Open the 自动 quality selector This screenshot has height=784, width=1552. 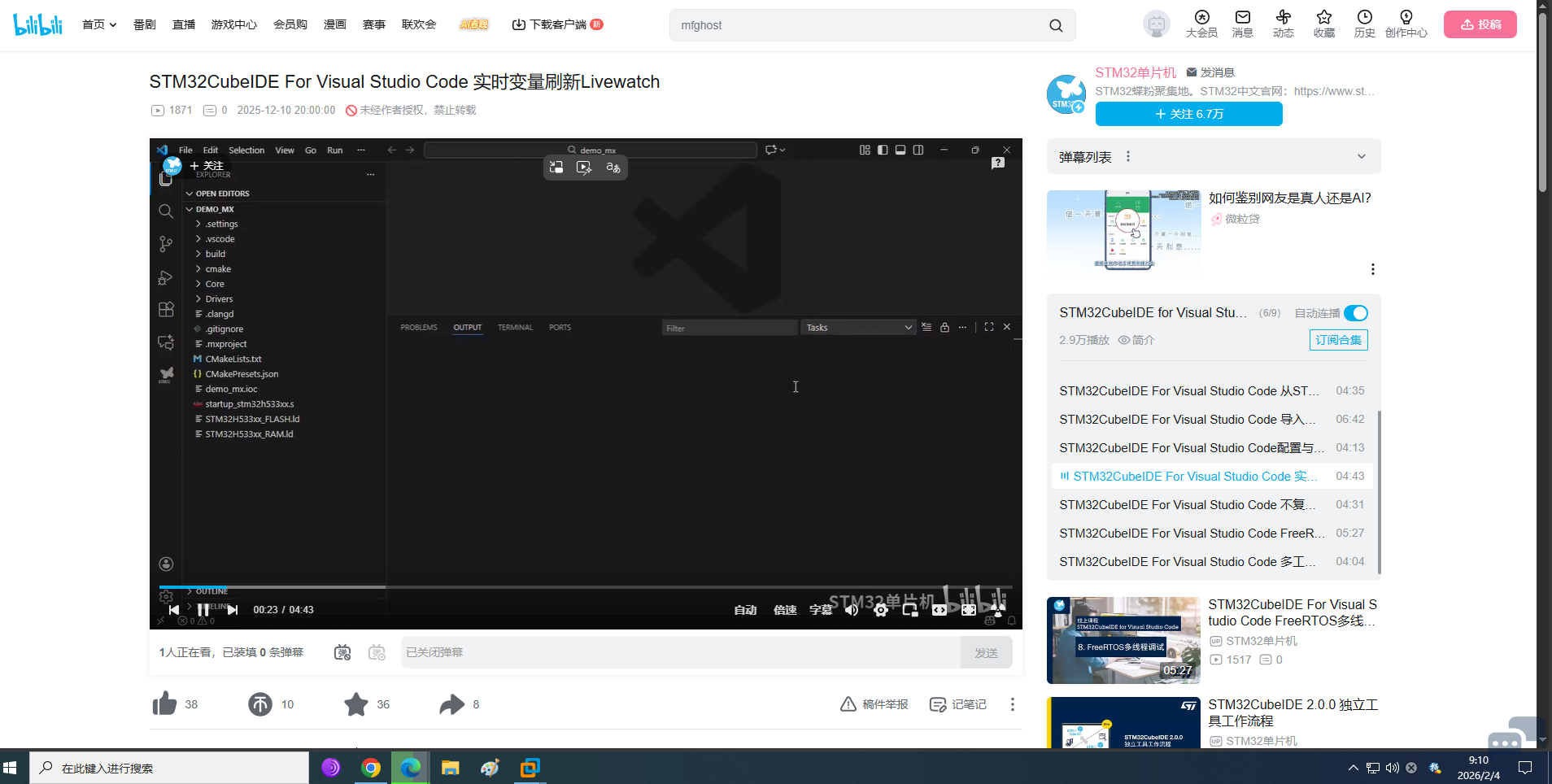click(745, 610)
